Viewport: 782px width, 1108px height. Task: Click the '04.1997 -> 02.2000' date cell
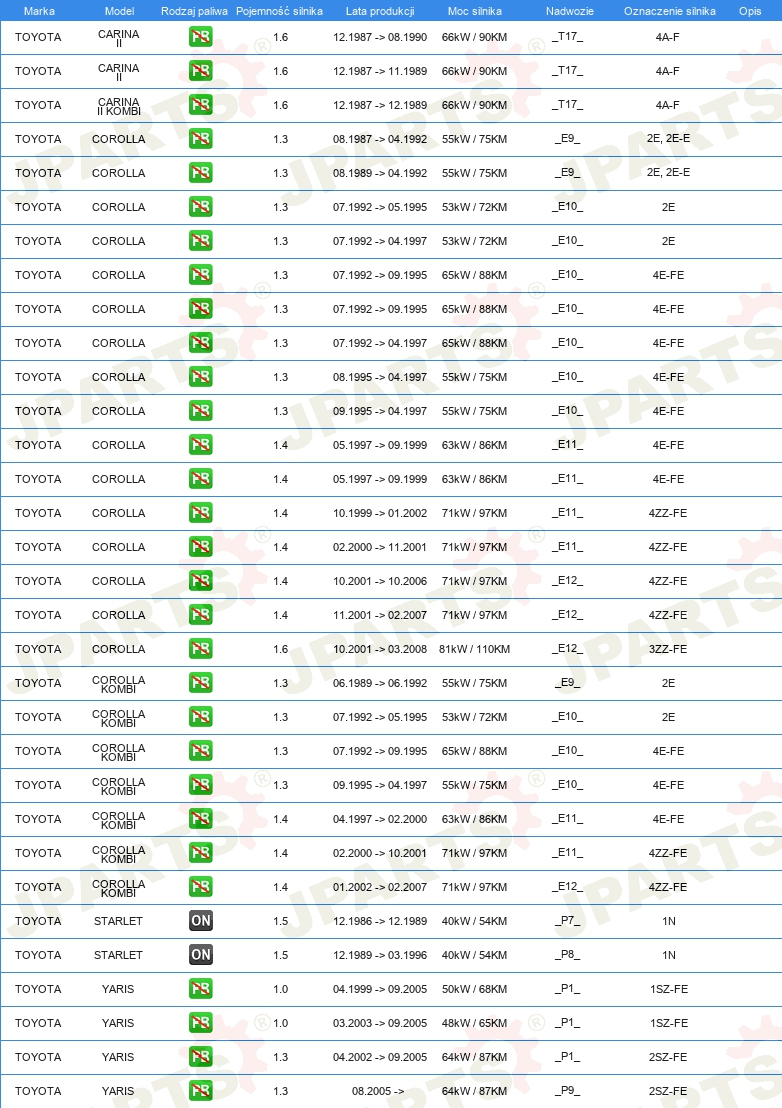(x=380, y=819)
